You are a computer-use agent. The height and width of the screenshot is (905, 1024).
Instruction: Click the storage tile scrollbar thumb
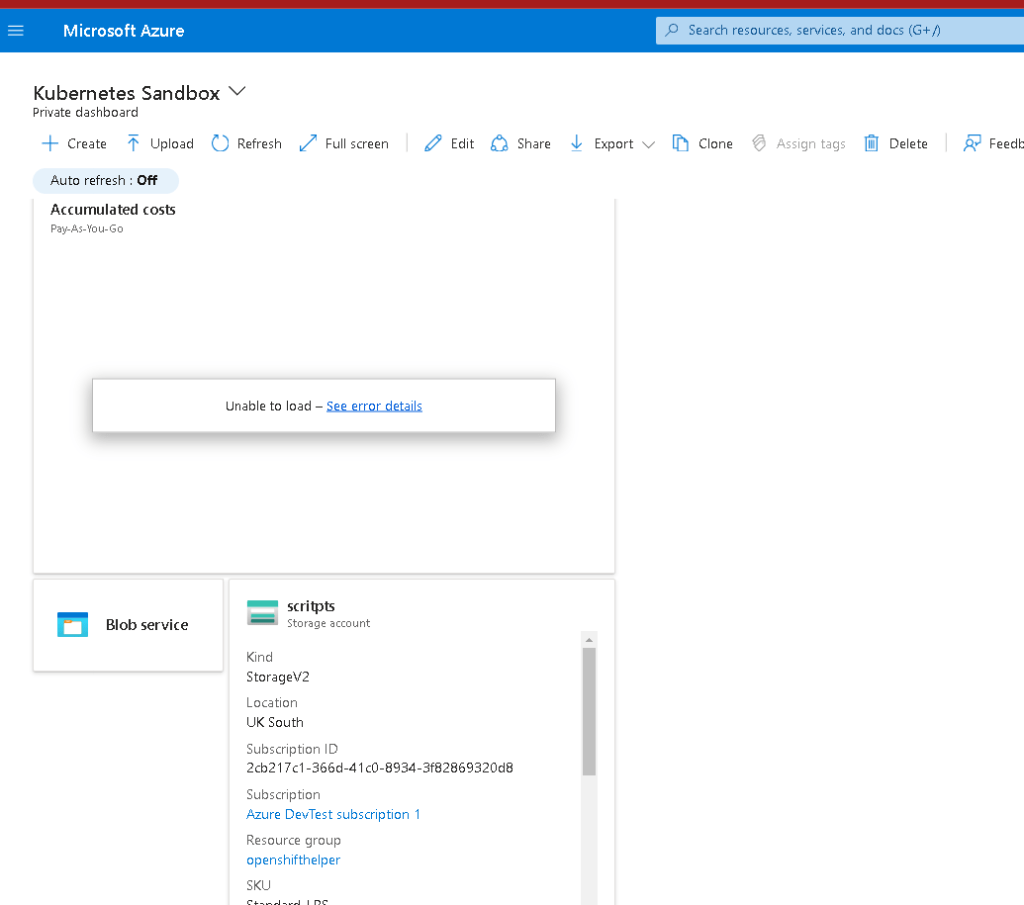pyautogui.click(x=589, y=711)
